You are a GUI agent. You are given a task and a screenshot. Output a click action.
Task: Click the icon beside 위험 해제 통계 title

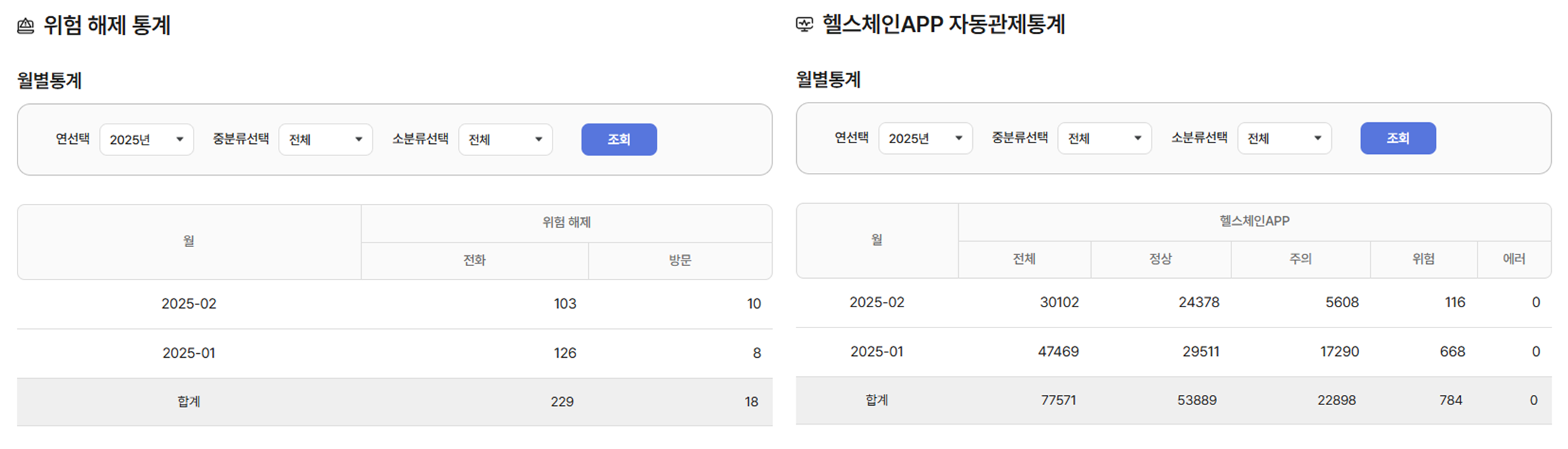[x=26, y=26]
